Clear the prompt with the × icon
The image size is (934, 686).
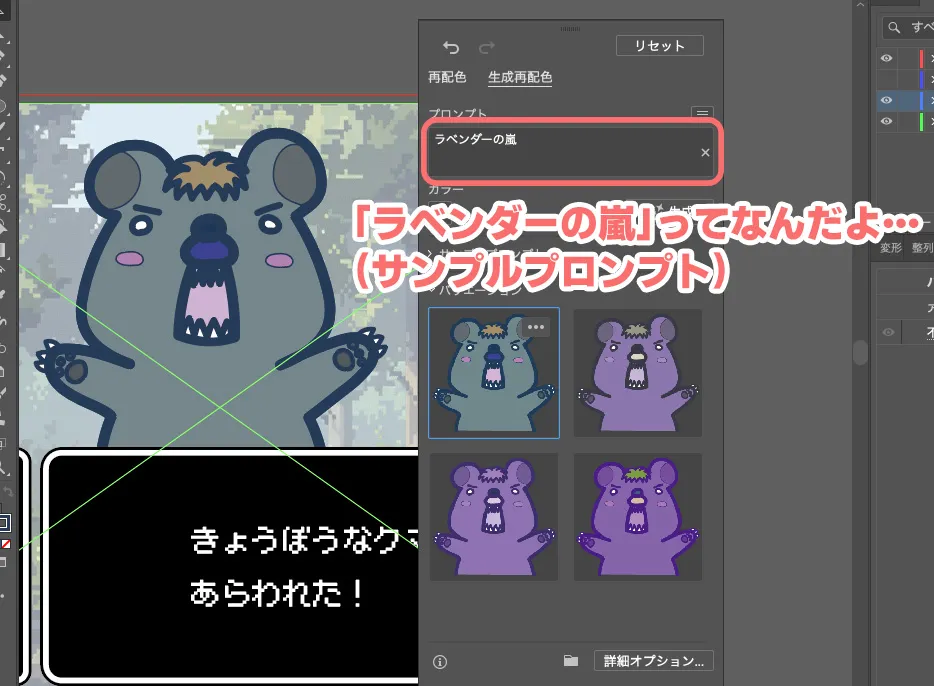click(705, 153)
